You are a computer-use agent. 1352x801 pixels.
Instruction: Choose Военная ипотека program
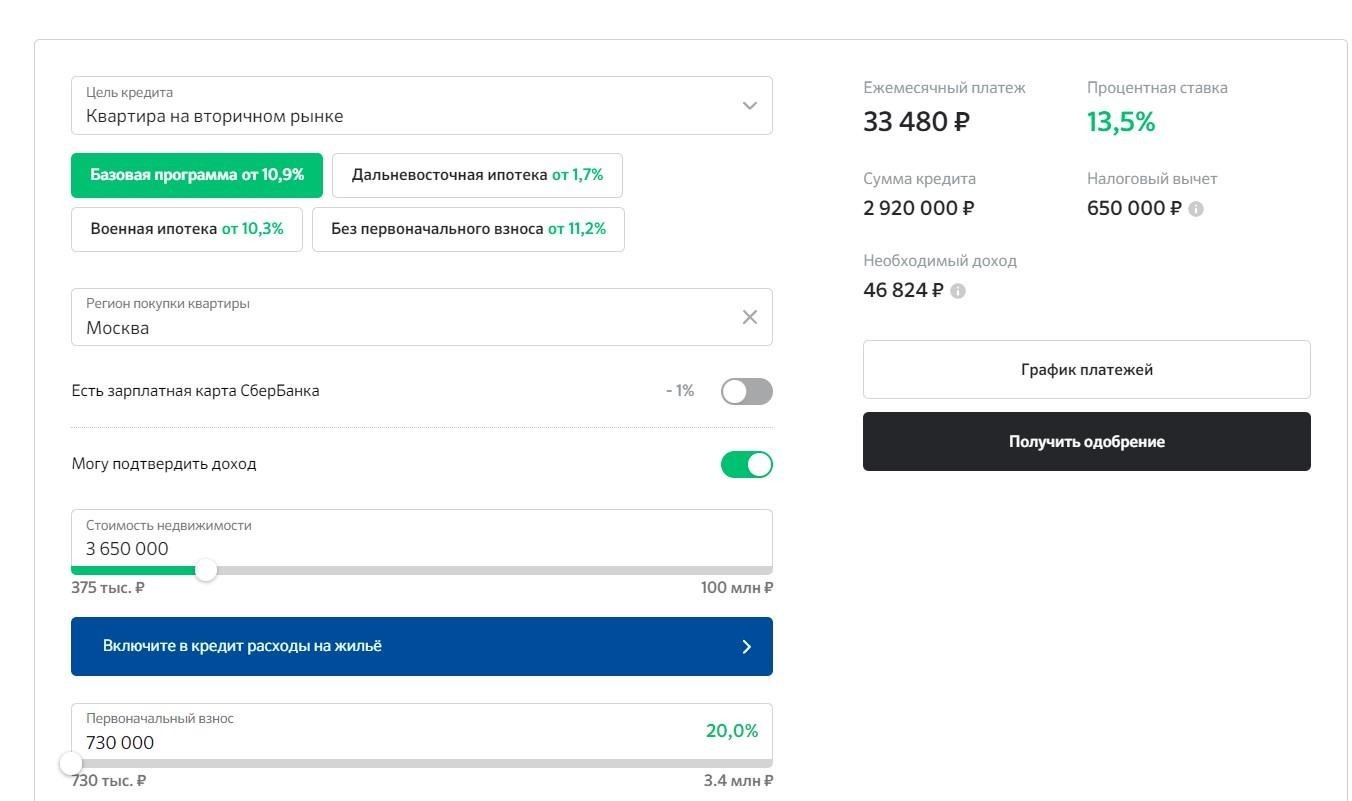(x=187, y=229)
